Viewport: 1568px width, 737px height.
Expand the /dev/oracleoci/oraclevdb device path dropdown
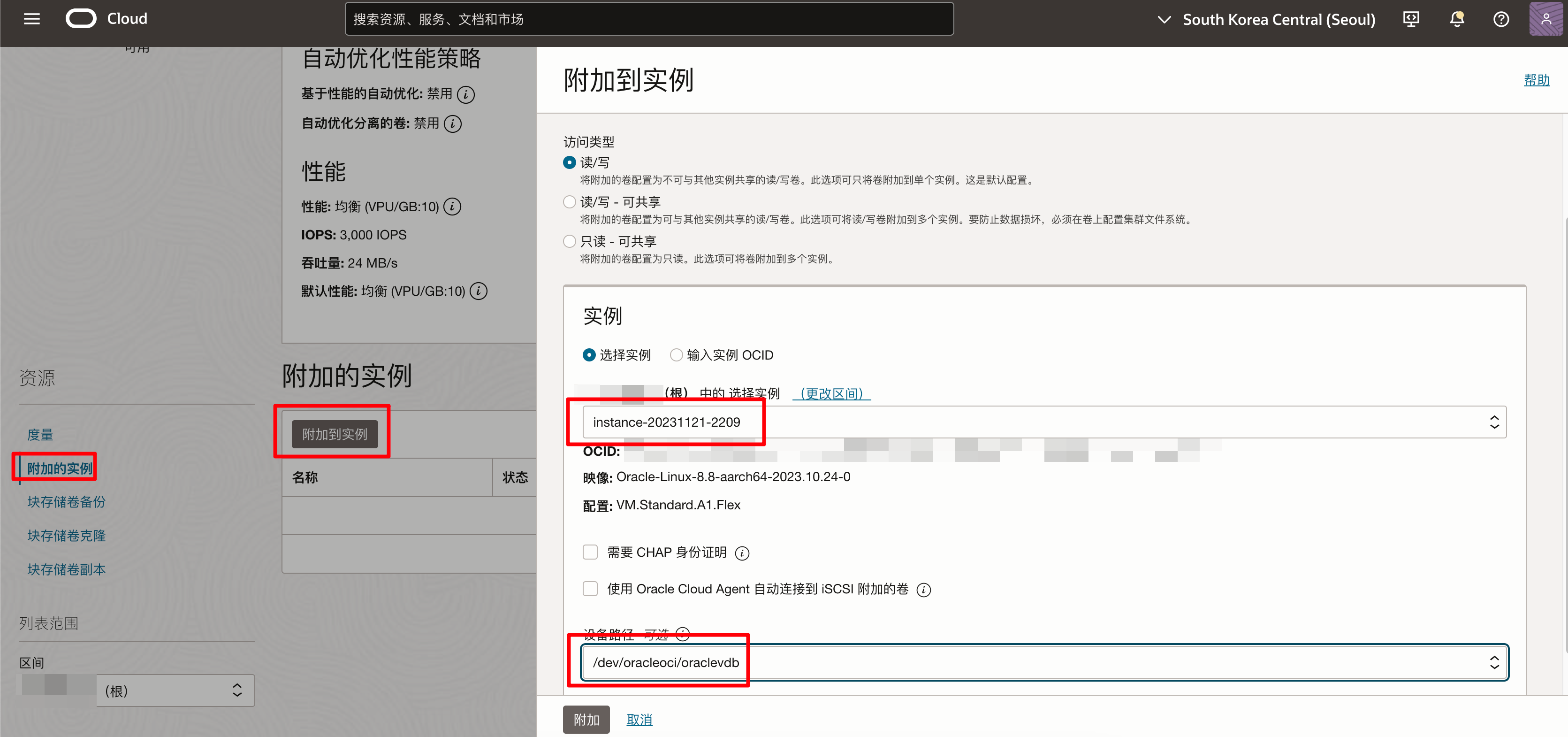tap(1044, 662)
